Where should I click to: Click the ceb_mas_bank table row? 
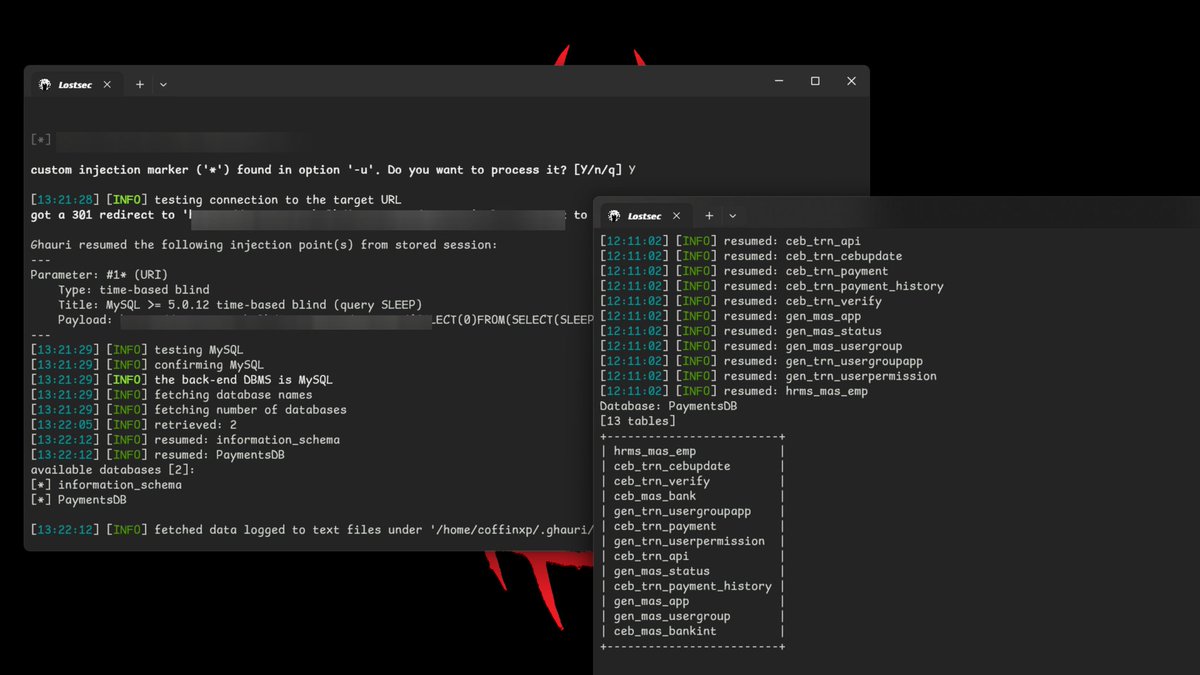(x=692, y=496)
